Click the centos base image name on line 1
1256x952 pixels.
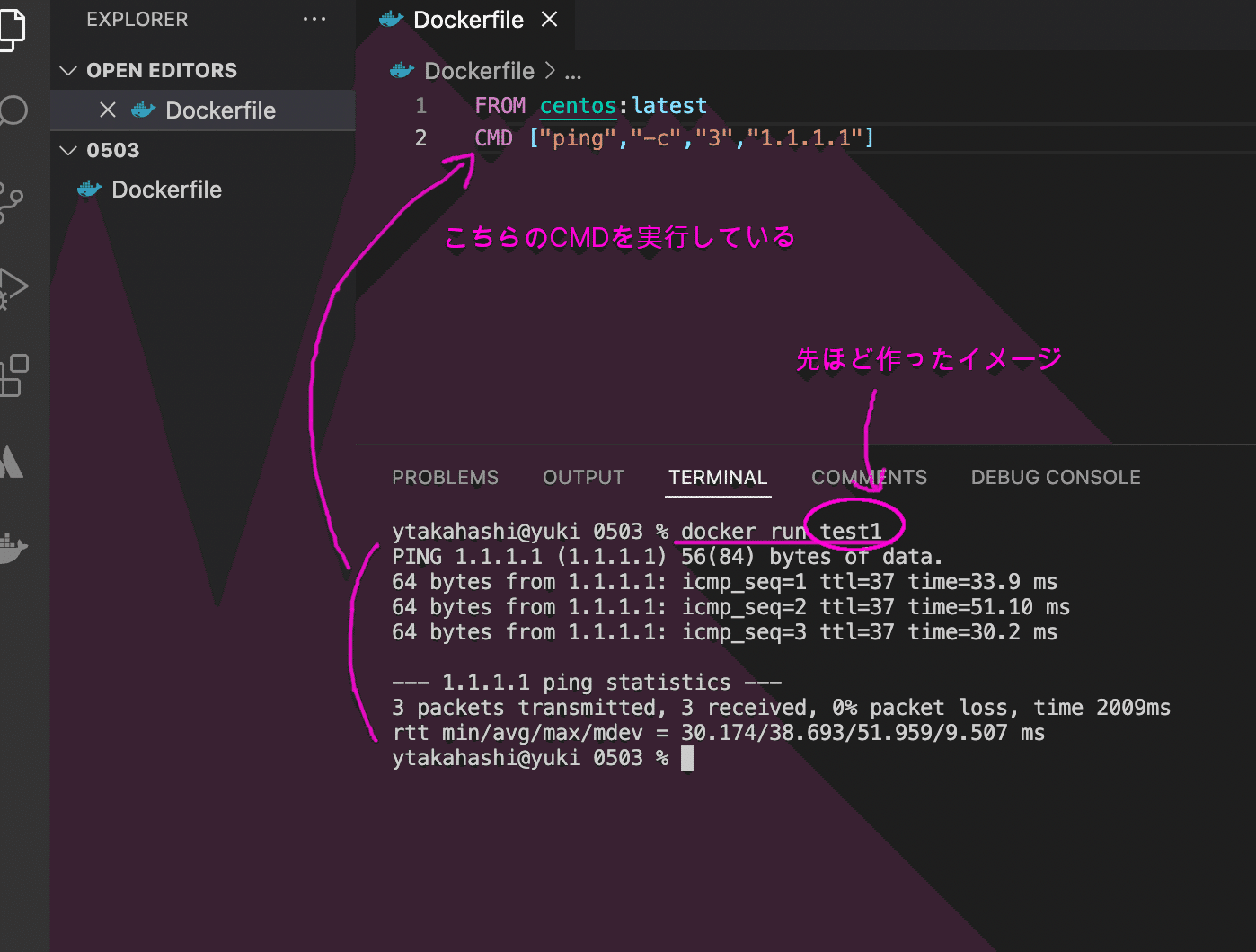pos(577,105)
